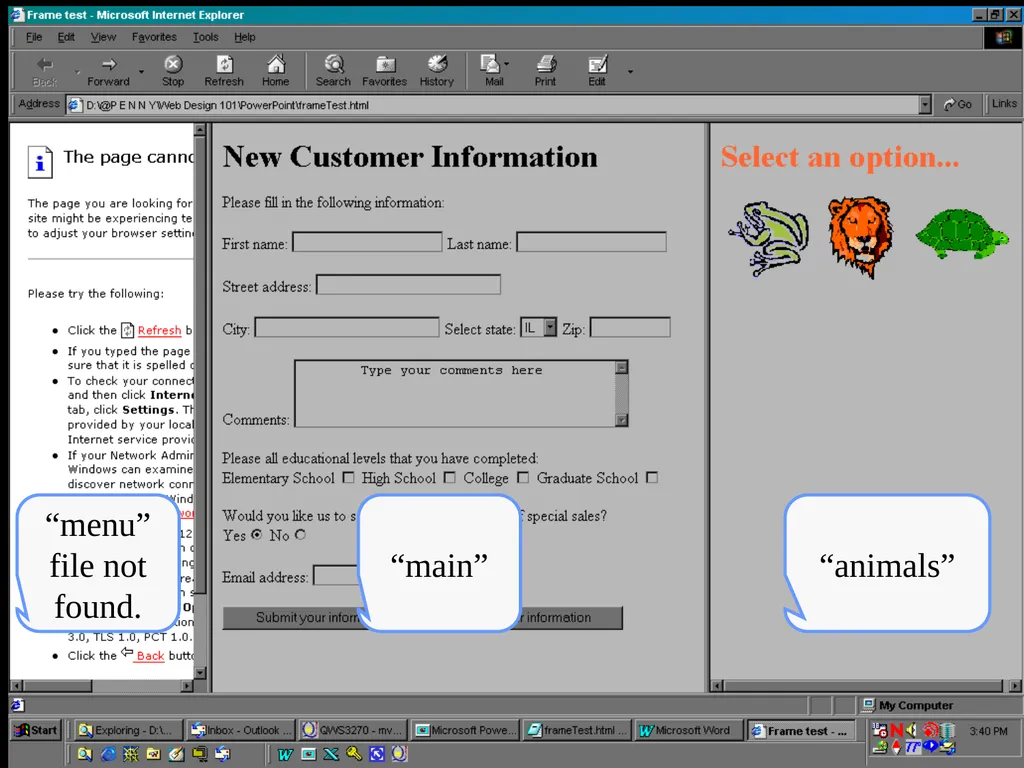Screen dimensions: 1024x768
Task: Click in the Zip field
Action: (630, 327)
